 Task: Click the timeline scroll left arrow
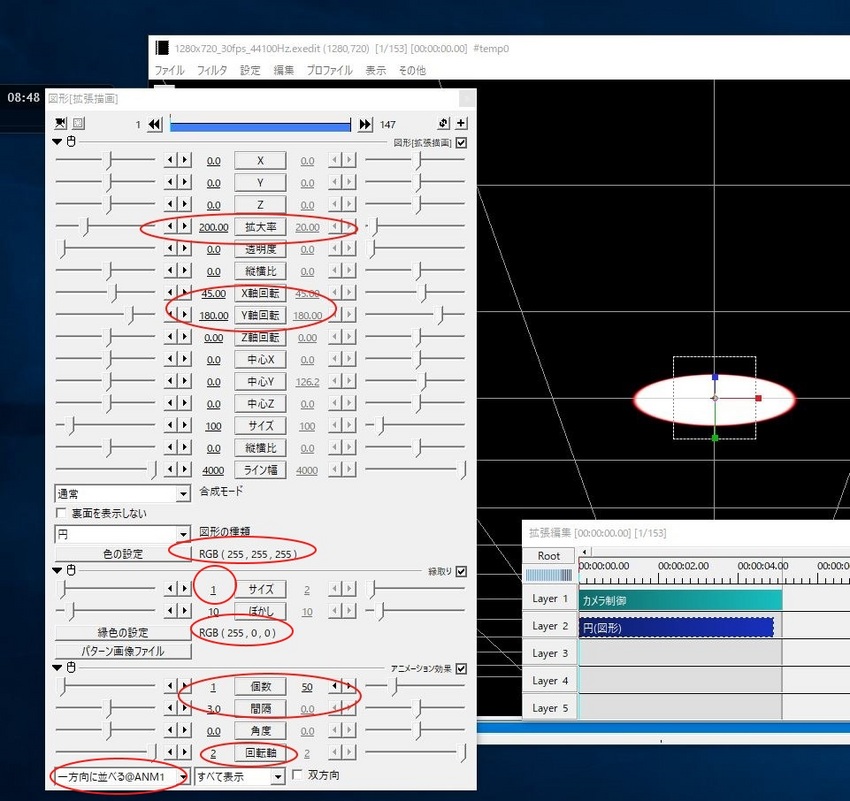click(x=584, y=552)
